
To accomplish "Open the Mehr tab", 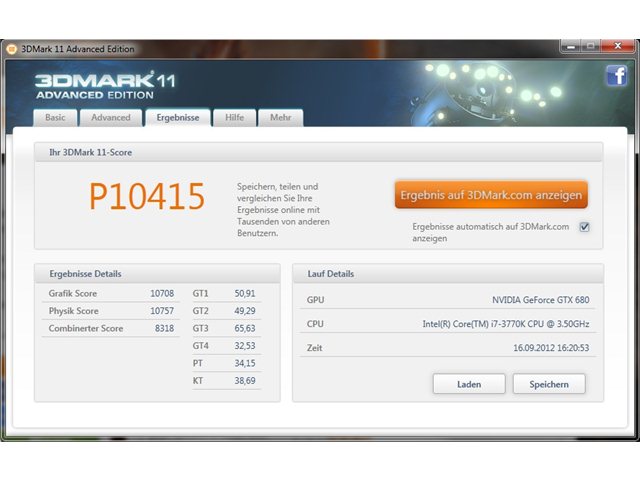I will click(x=281, y=118).
